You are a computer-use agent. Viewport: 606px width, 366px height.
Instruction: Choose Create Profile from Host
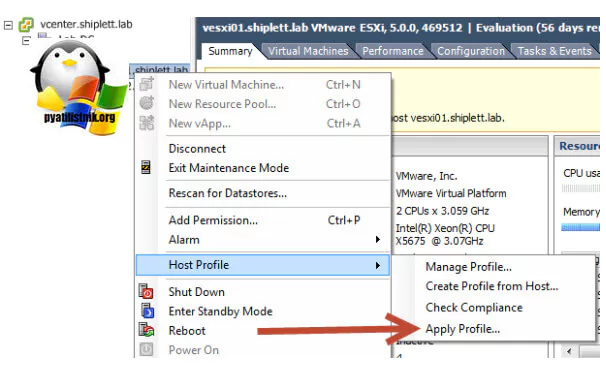tap(492, 286)
